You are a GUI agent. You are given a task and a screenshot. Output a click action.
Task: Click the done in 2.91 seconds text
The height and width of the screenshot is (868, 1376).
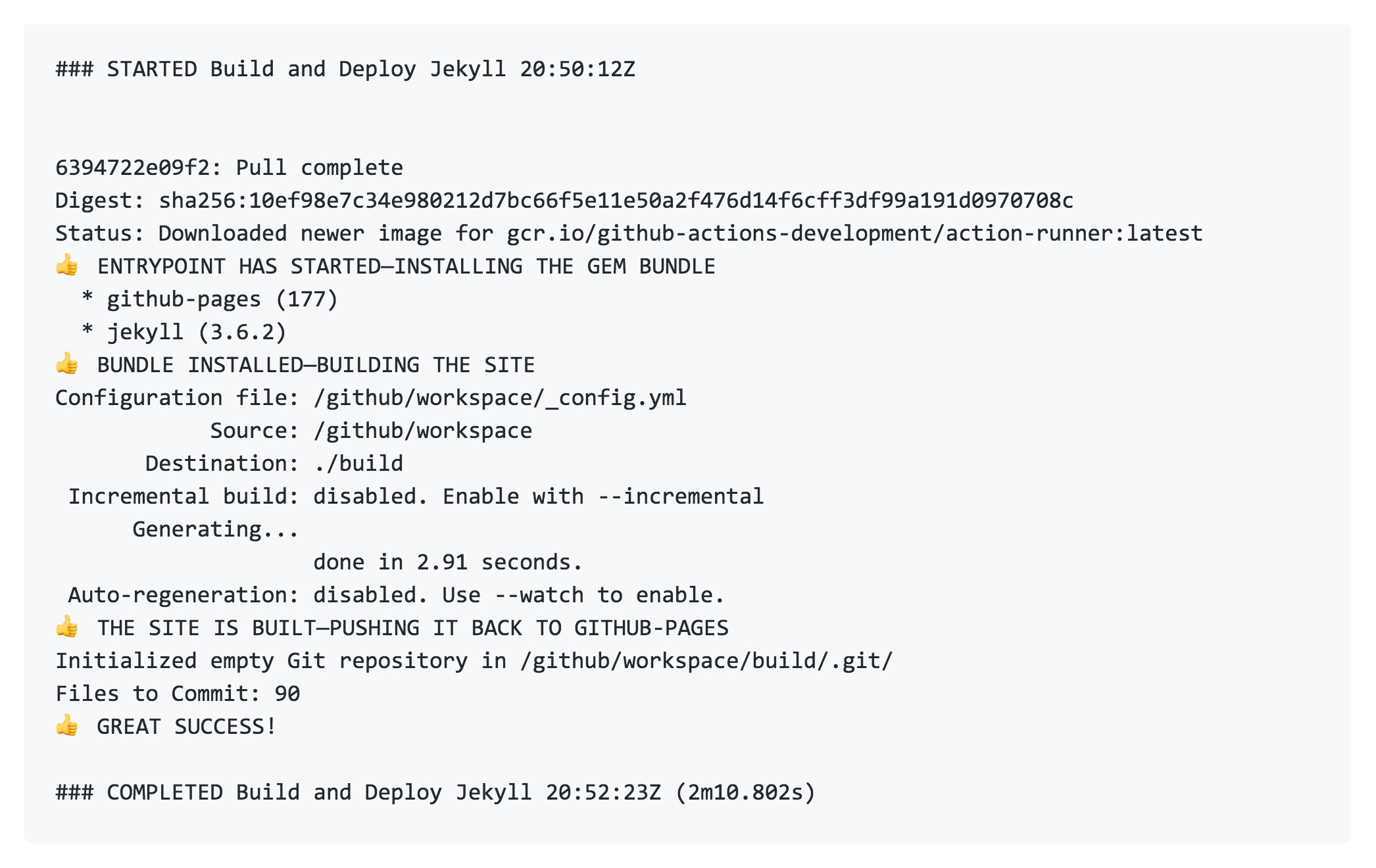point(447,562)
